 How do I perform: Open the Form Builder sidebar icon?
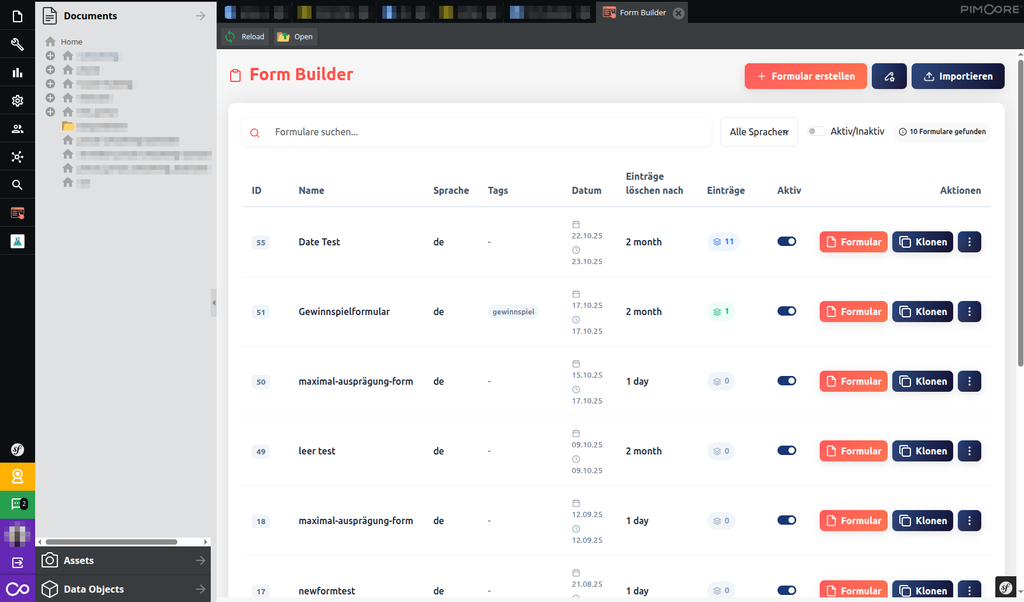[18, 213]
